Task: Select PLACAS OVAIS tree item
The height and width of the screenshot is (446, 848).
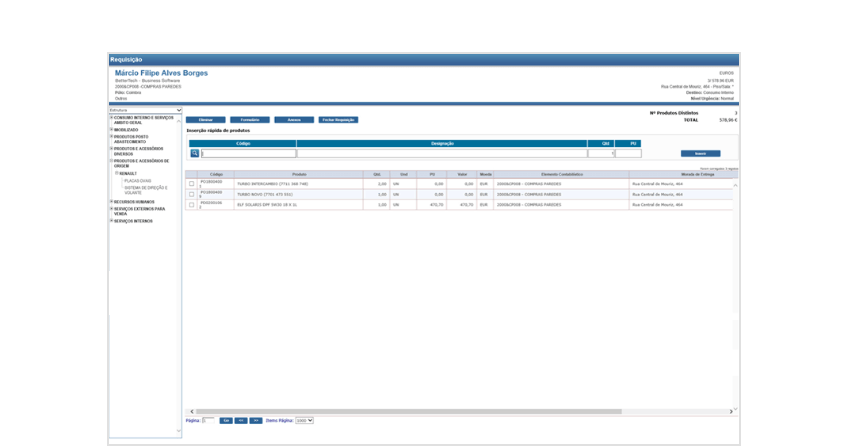Action: tap(138, 181)
